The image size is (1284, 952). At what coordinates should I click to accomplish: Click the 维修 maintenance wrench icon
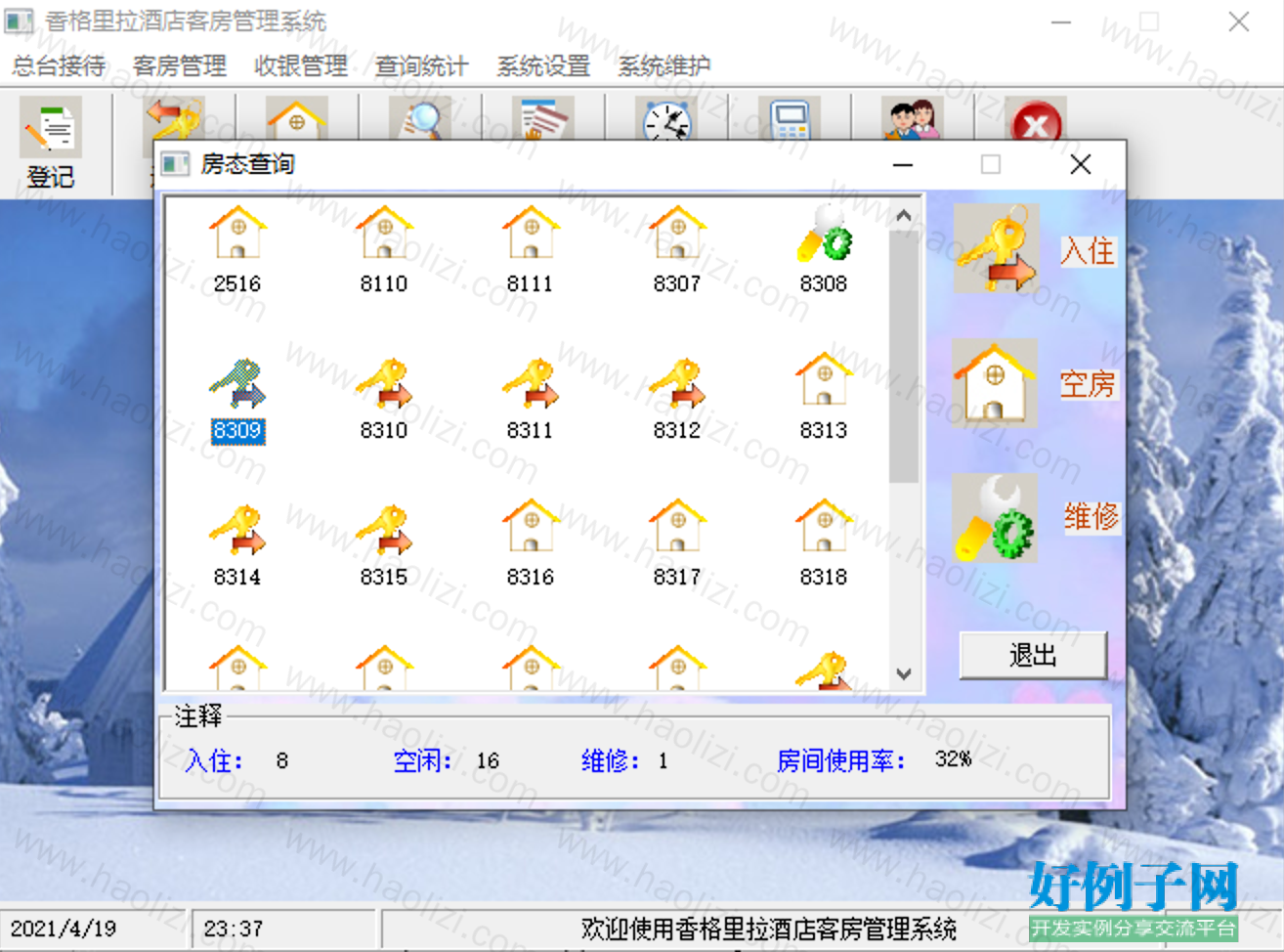click(x=996, y=518)
